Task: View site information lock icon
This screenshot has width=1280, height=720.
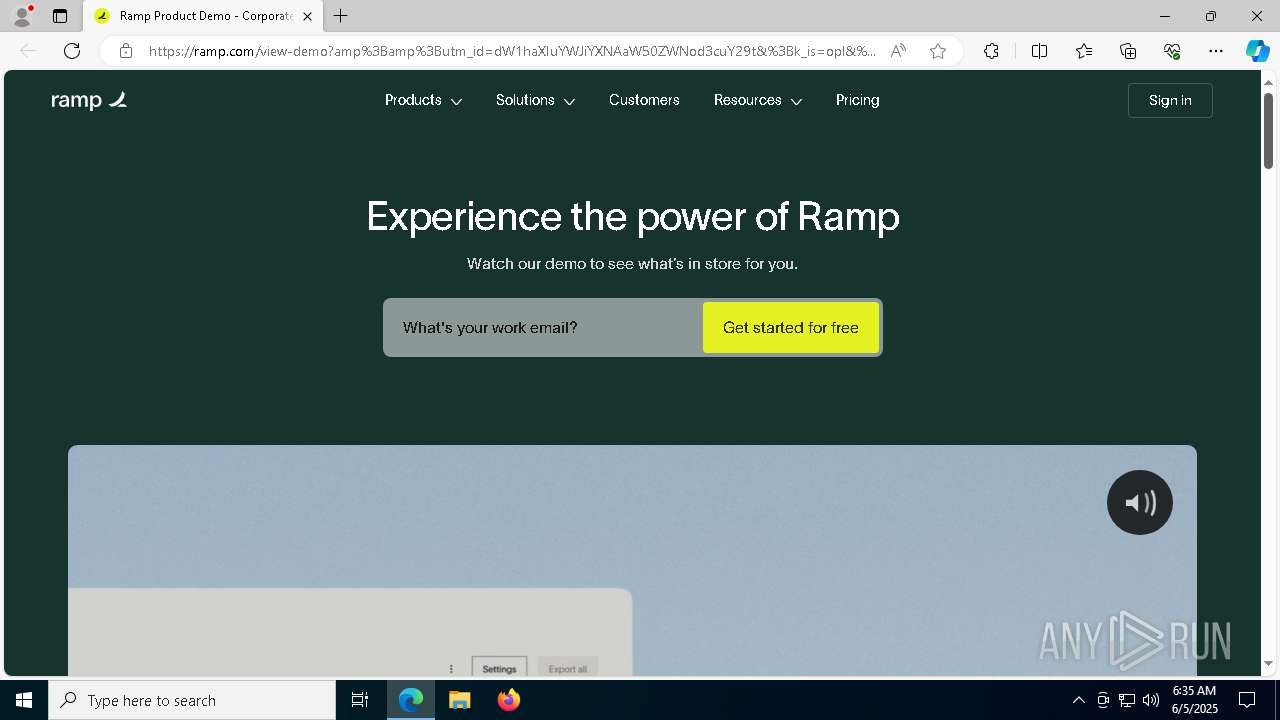Action: [125, 51]
